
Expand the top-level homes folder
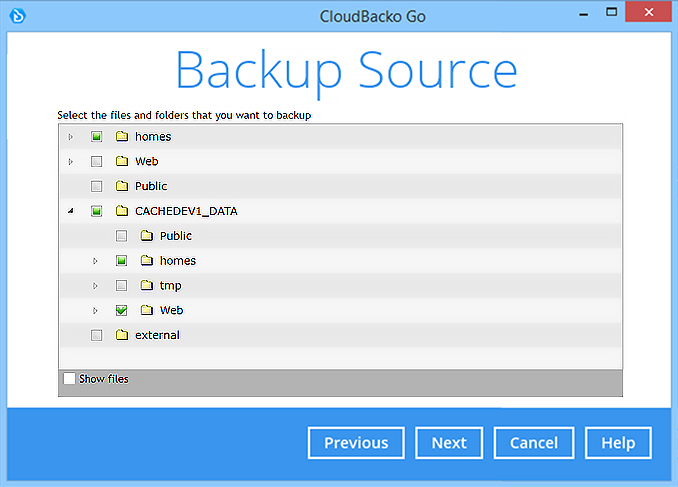70,137
